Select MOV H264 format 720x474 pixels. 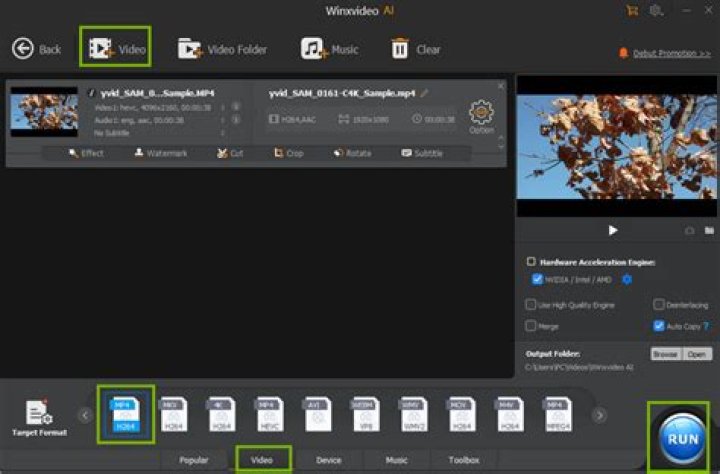pos(462,414)
